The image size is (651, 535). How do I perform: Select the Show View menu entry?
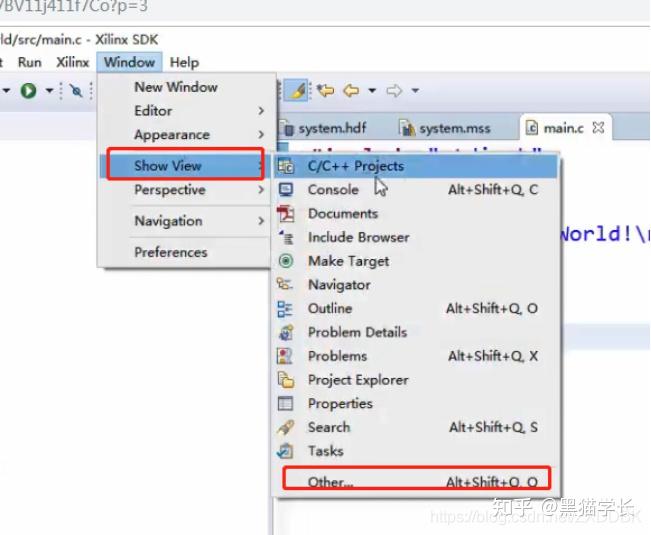coord(185,166)
